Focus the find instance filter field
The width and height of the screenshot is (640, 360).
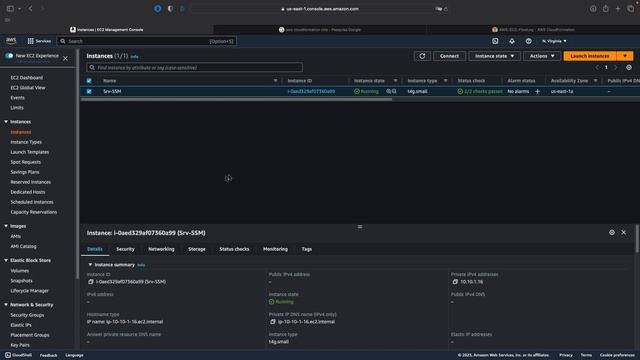point(195,67)
